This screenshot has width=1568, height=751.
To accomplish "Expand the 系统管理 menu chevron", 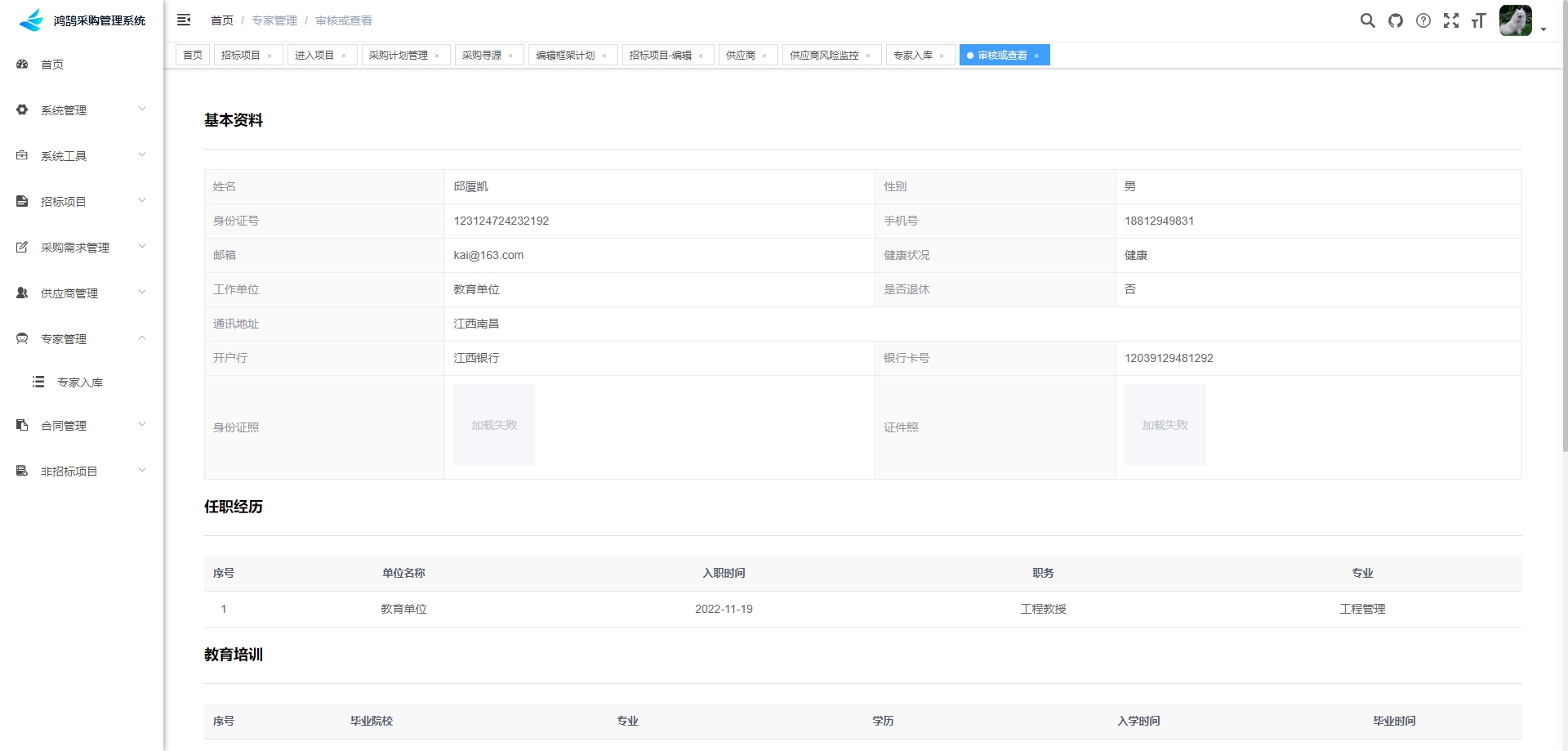I will click(142, 109).
